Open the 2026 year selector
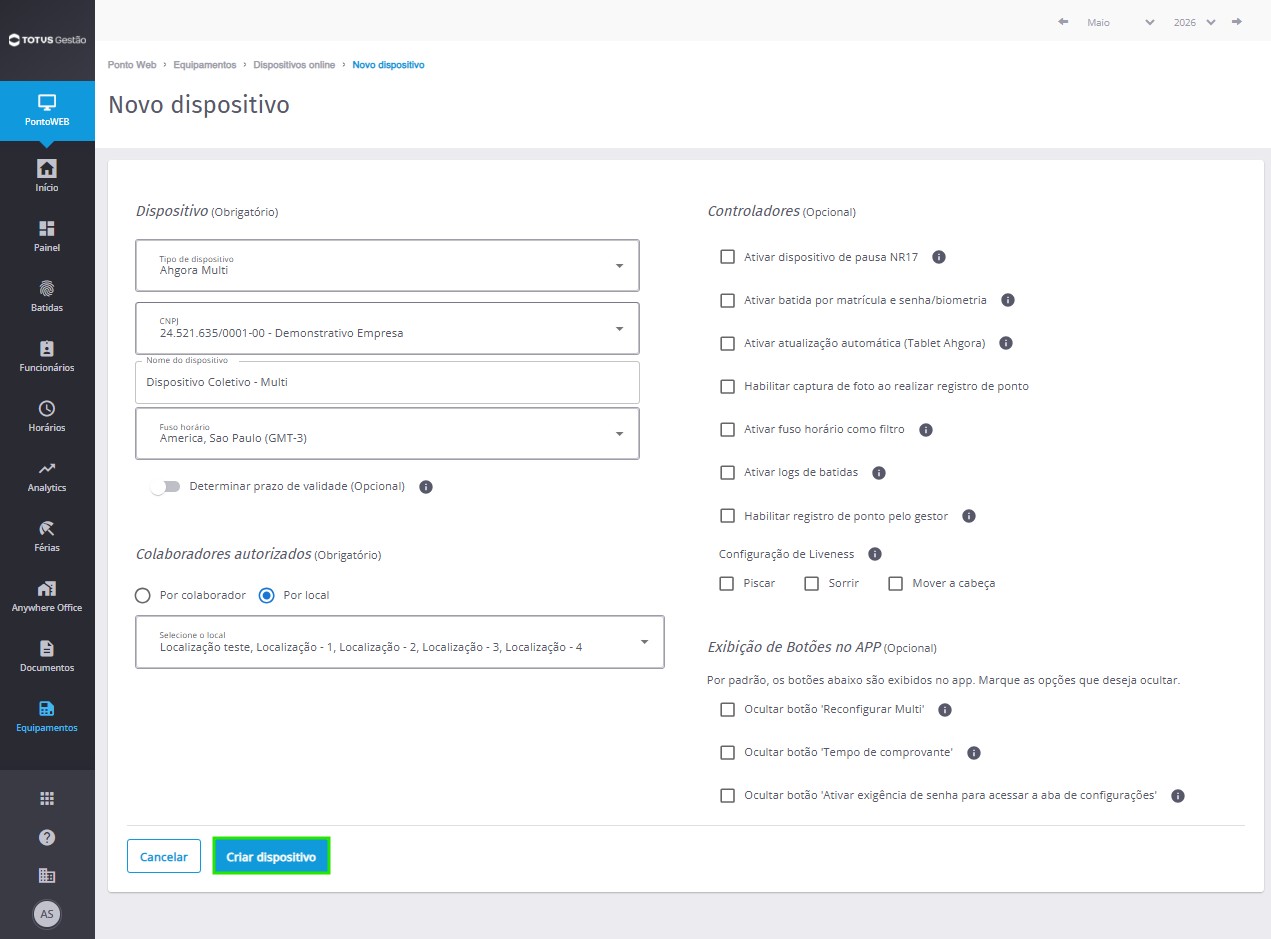1271x939 pixels. (x=1195, y=22)
